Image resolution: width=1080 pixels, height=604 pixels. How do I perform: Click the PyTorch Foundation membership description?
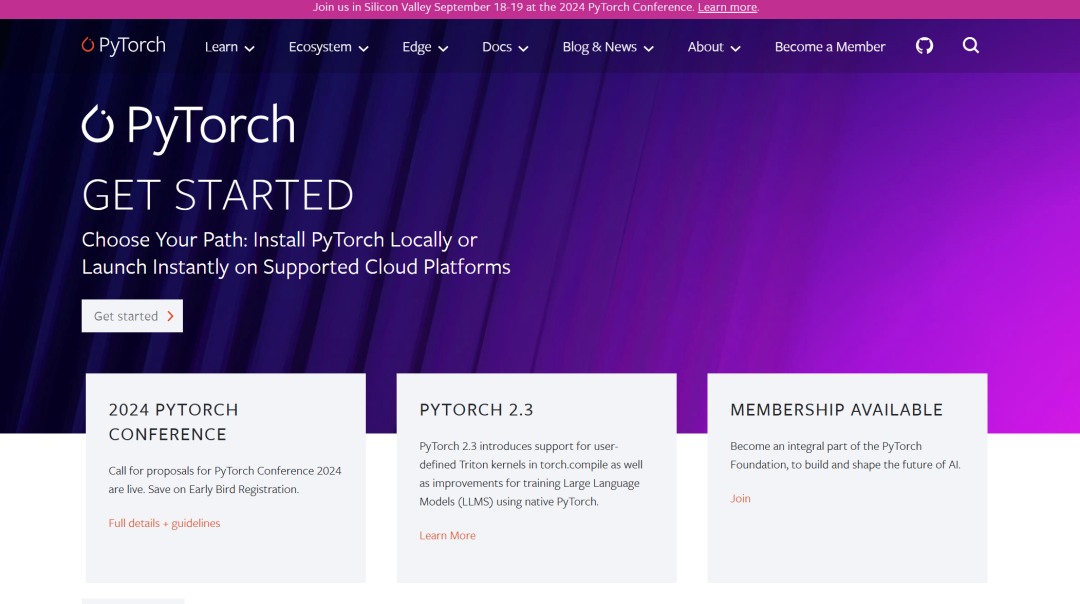coord(845,455)
